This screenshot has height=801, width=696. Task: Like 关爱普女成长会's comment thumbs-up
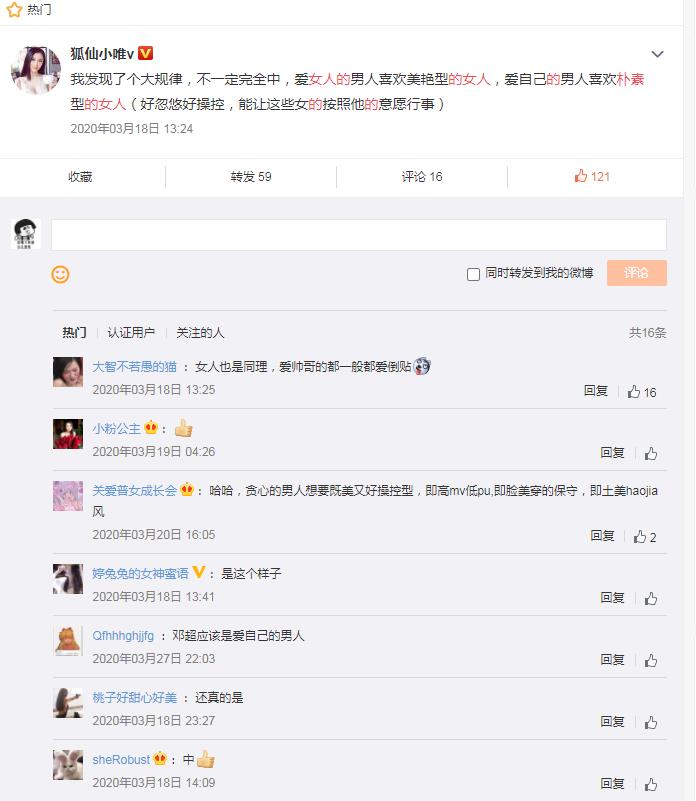[640, 537]
